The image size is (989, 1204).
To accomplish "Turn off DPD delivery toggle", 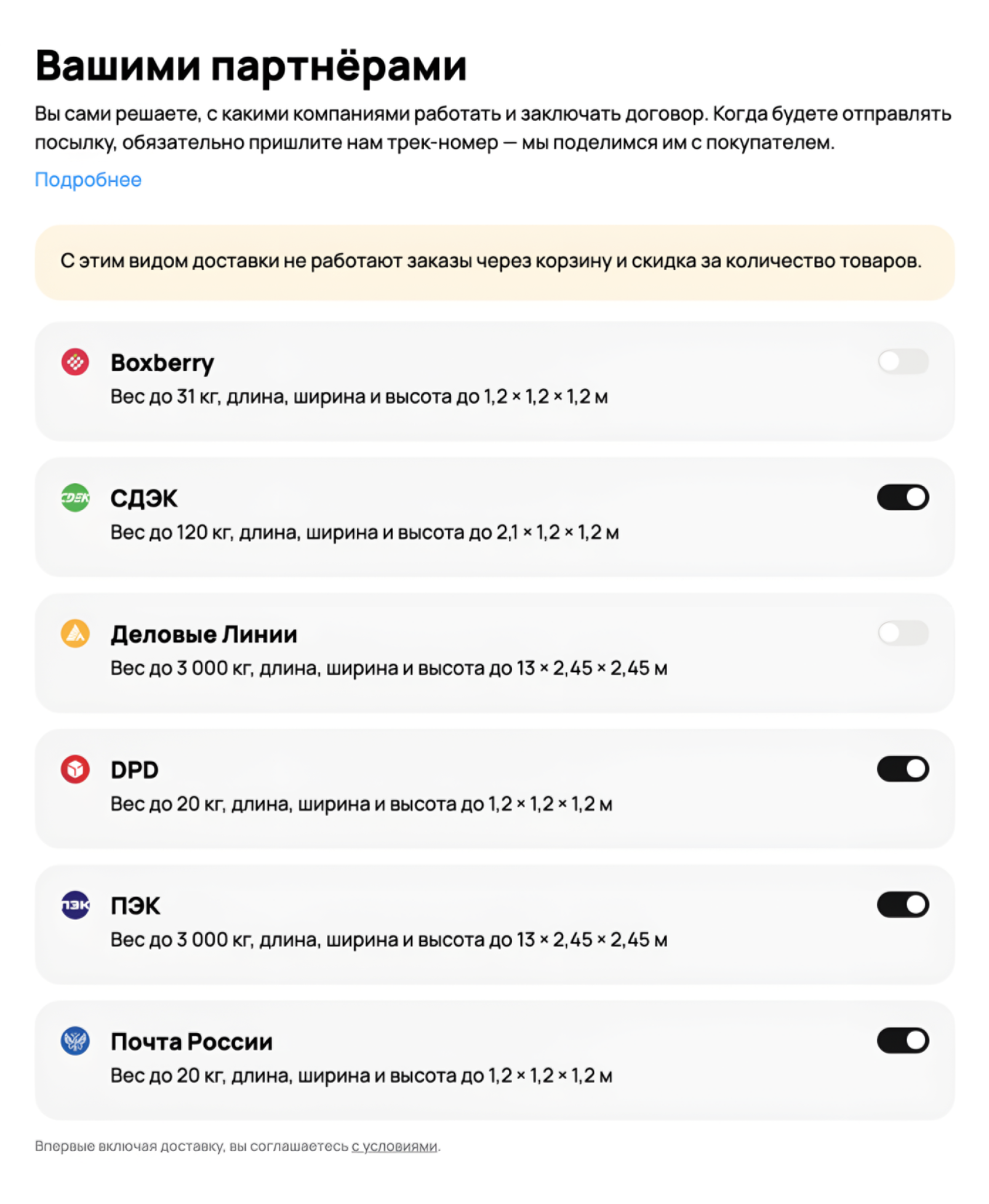I will pos(903,769).
